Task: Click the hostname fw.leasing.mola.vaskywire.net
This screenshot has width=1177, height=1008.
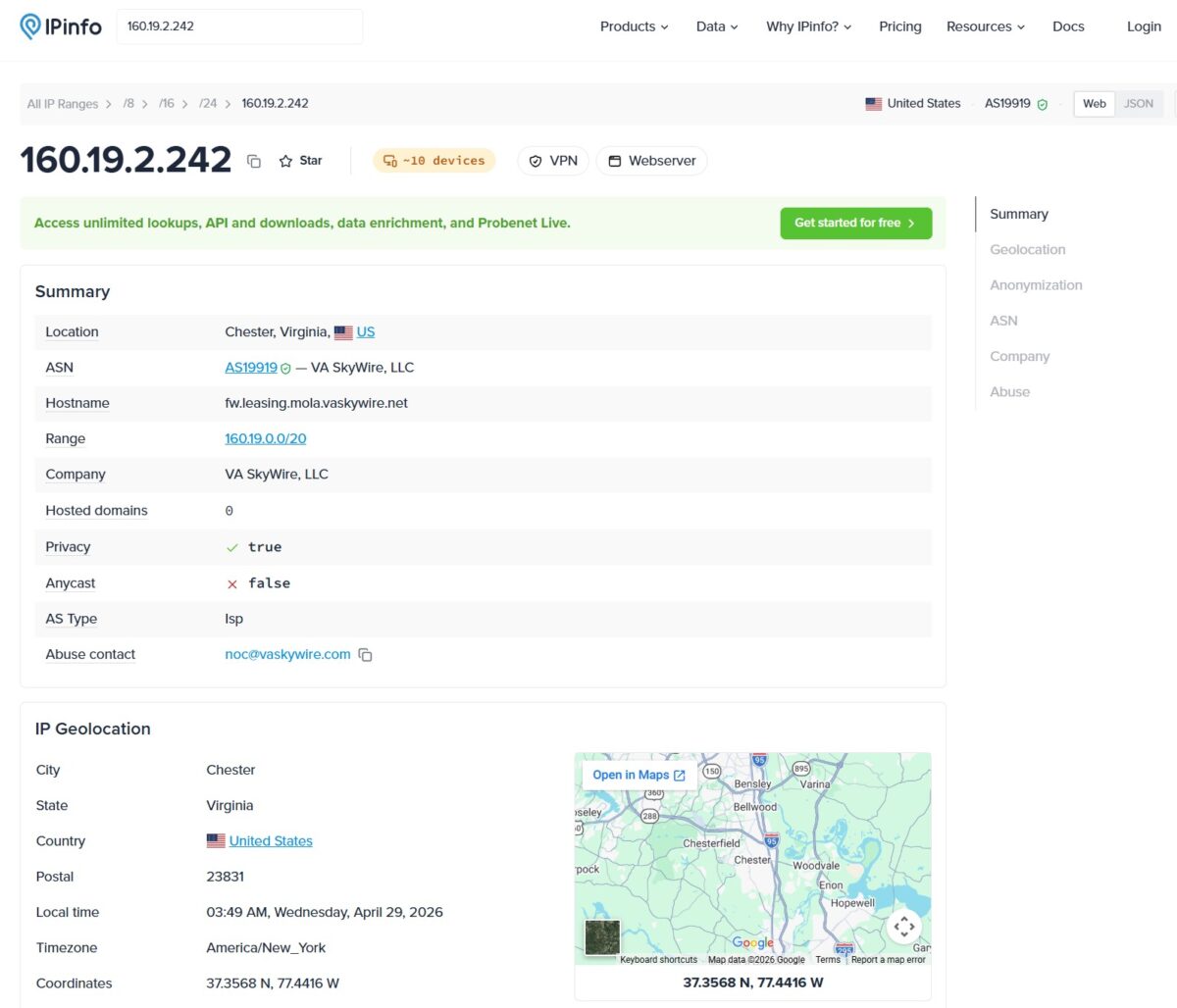Action: 317,404
